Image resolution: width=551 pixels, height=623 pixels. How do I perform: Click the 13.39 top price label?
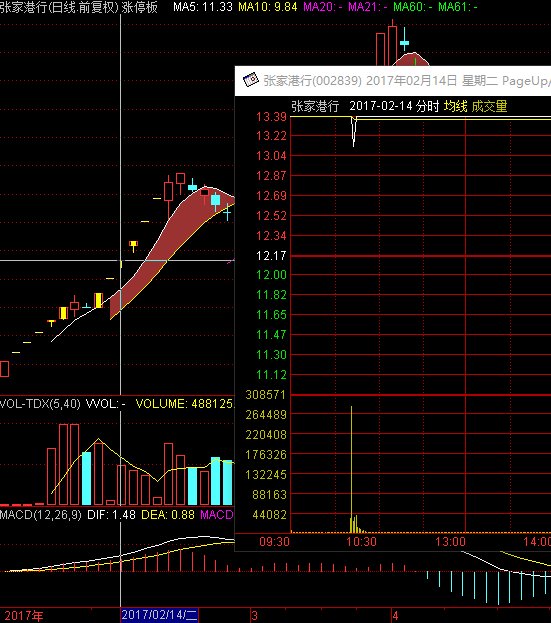point(271,116)
